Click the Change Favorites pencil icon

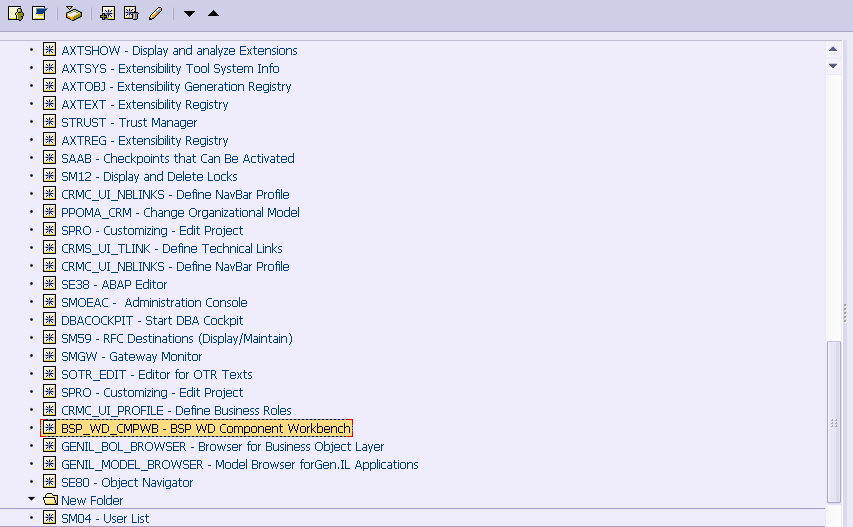(x=156, y=13)
